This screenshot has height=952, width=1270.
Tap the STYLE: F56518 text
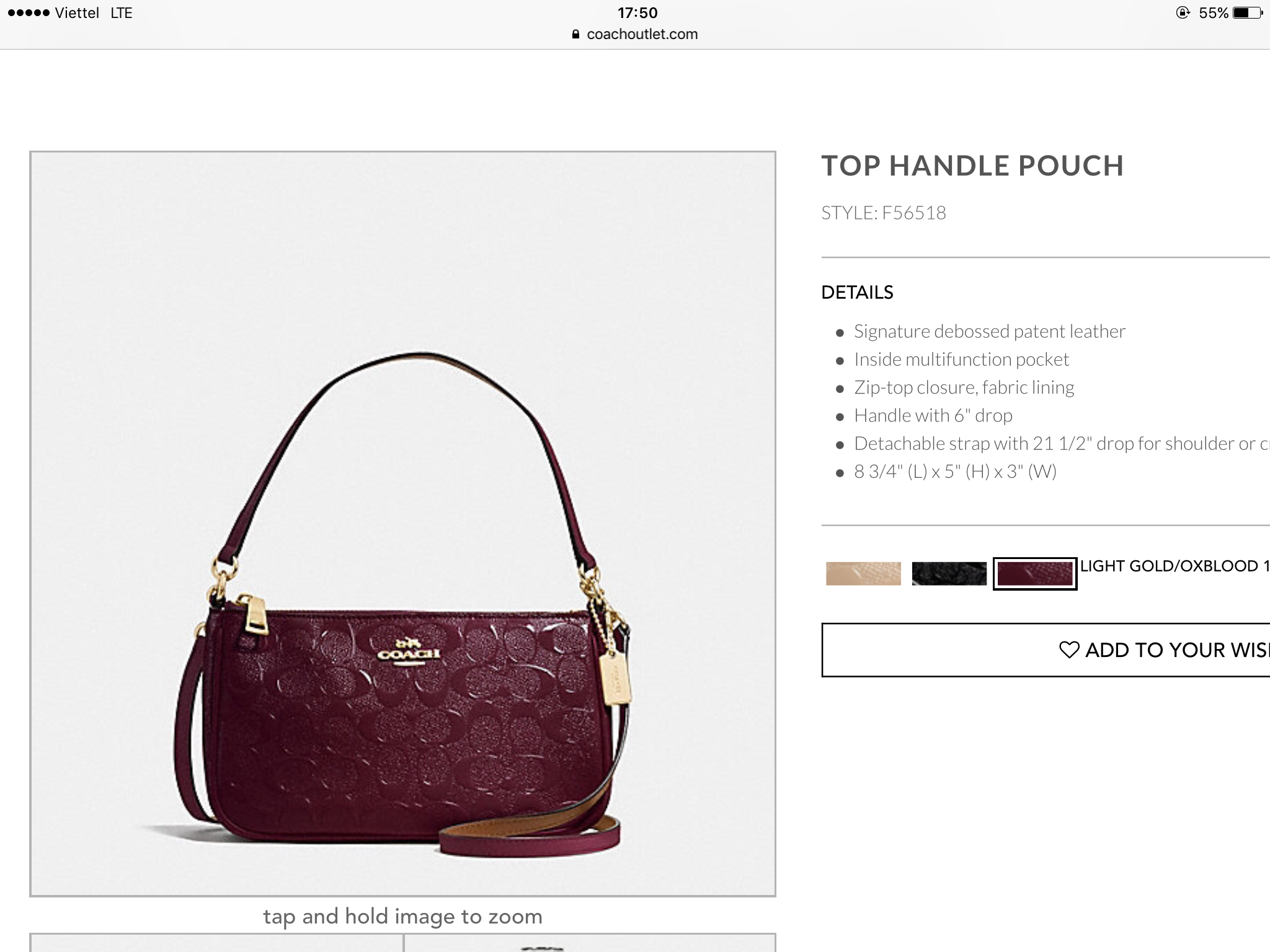[x=884, y=213]
